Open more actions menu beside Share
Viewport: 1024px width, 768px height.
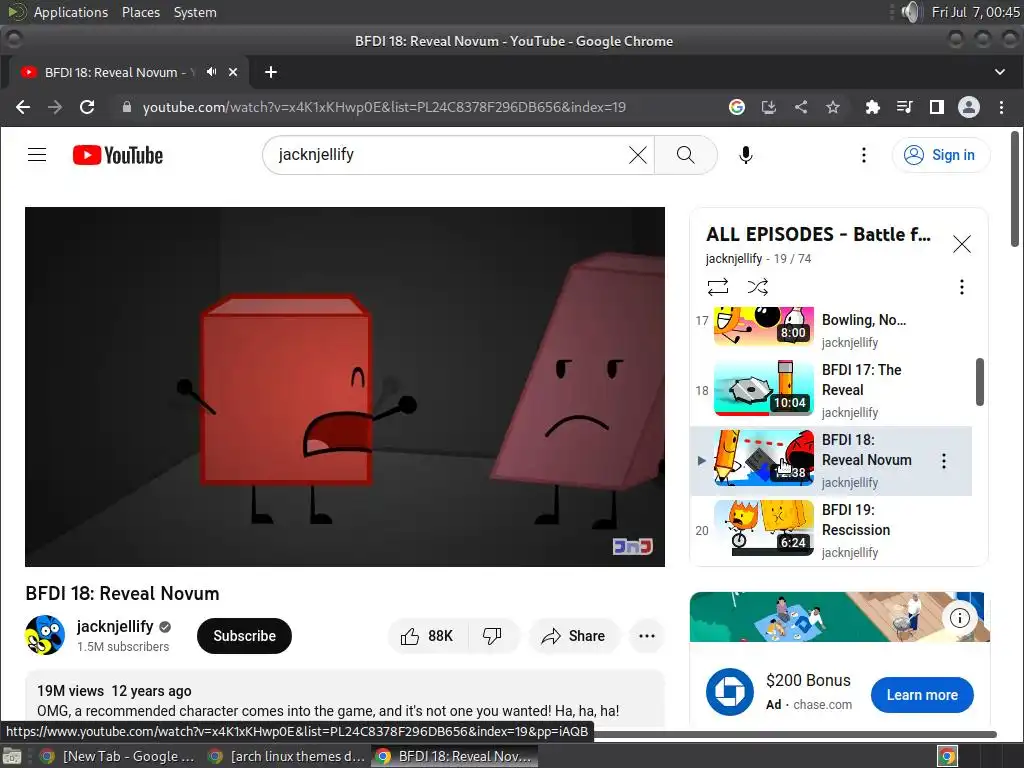click(647, 635)
